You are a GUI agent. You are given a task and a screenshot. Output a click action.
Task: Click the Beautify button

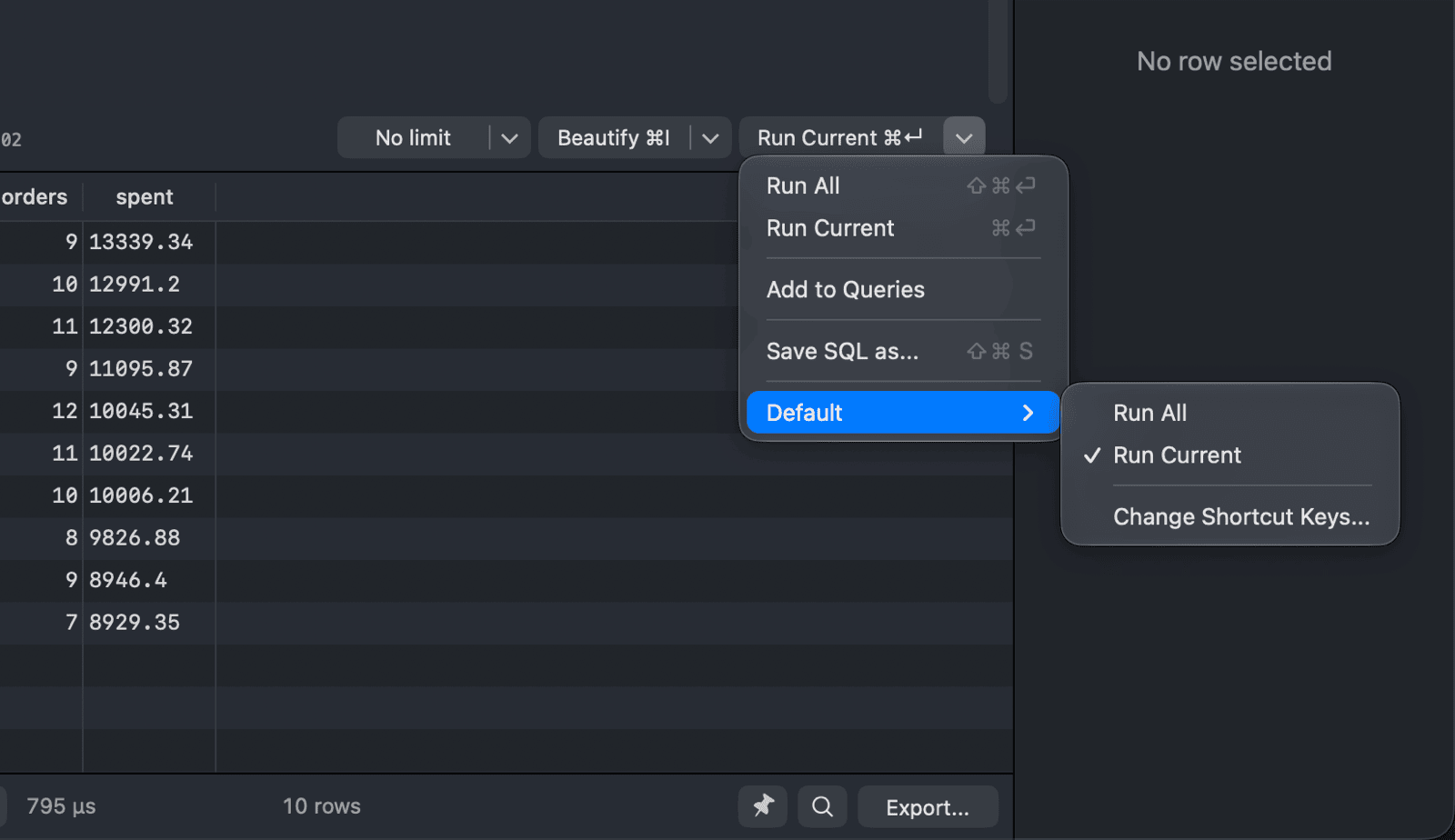click(614, 138)
